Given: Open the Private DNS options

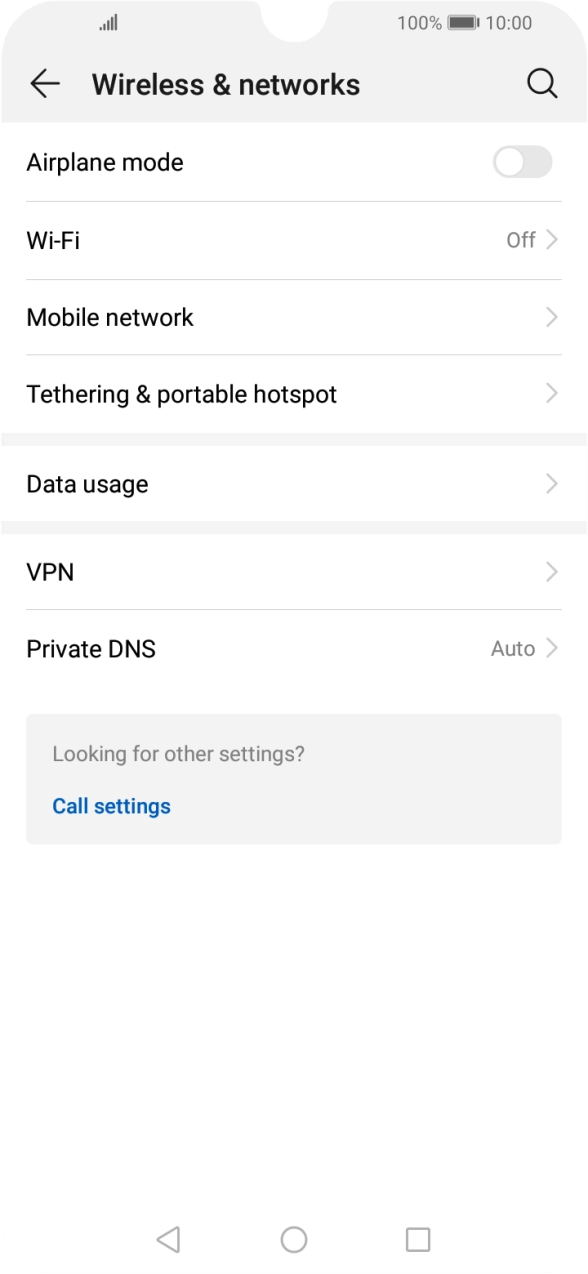Looking at the screenshot, I should (x=294, y=648).
